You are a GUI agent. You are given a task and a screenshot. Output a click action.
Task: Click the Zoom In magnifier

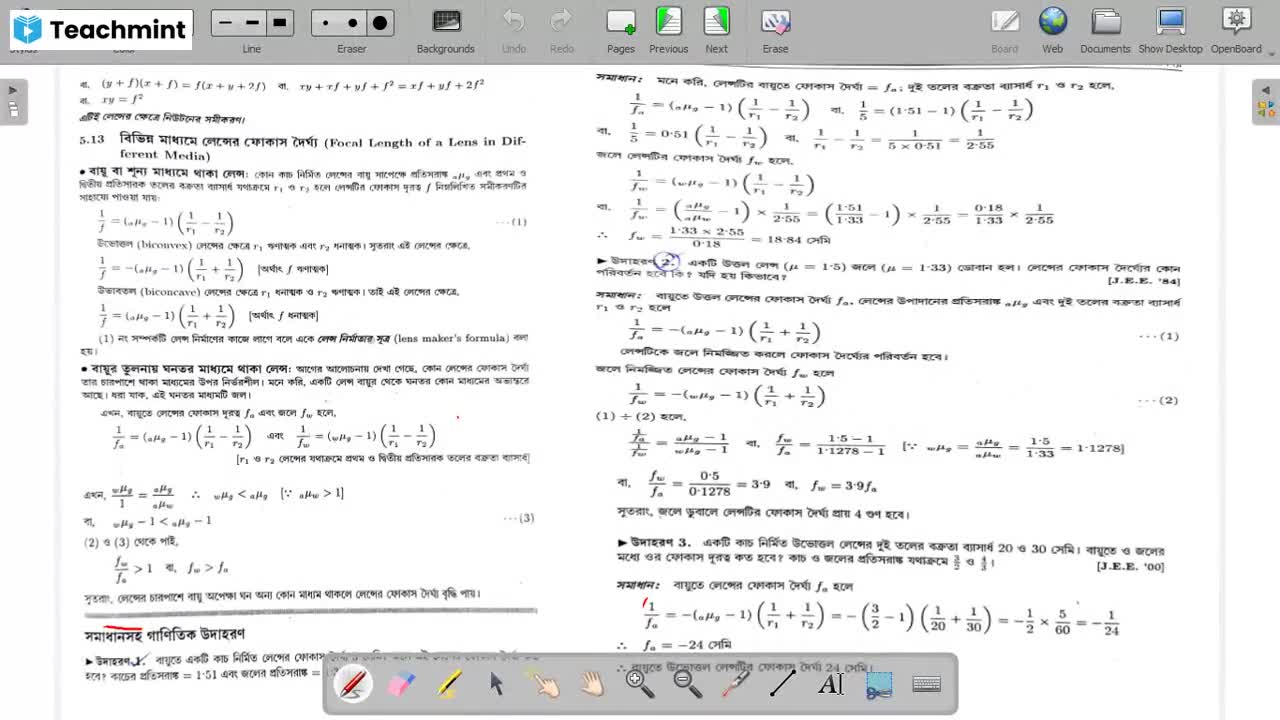(x=640, y=684)
